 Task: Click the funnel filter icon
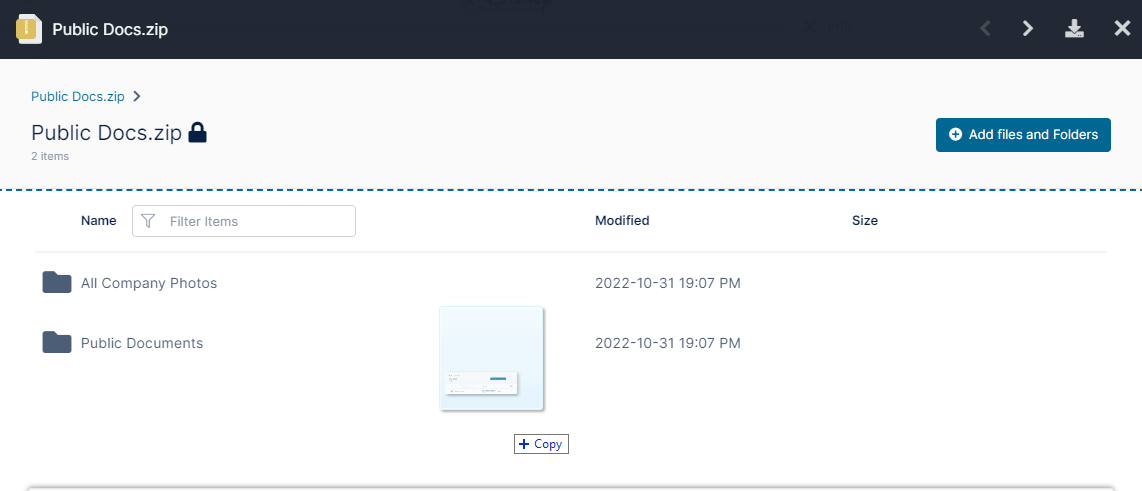pos(149,221)
